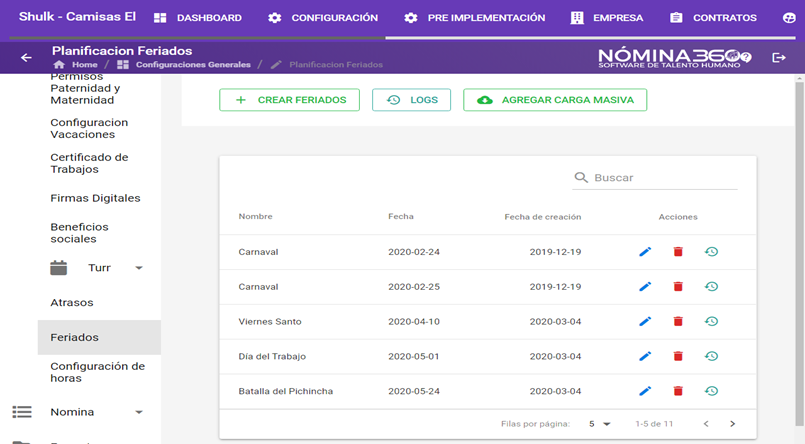Delete the Día del Trabajo holiday
The image size is (805, 444).
678,356
